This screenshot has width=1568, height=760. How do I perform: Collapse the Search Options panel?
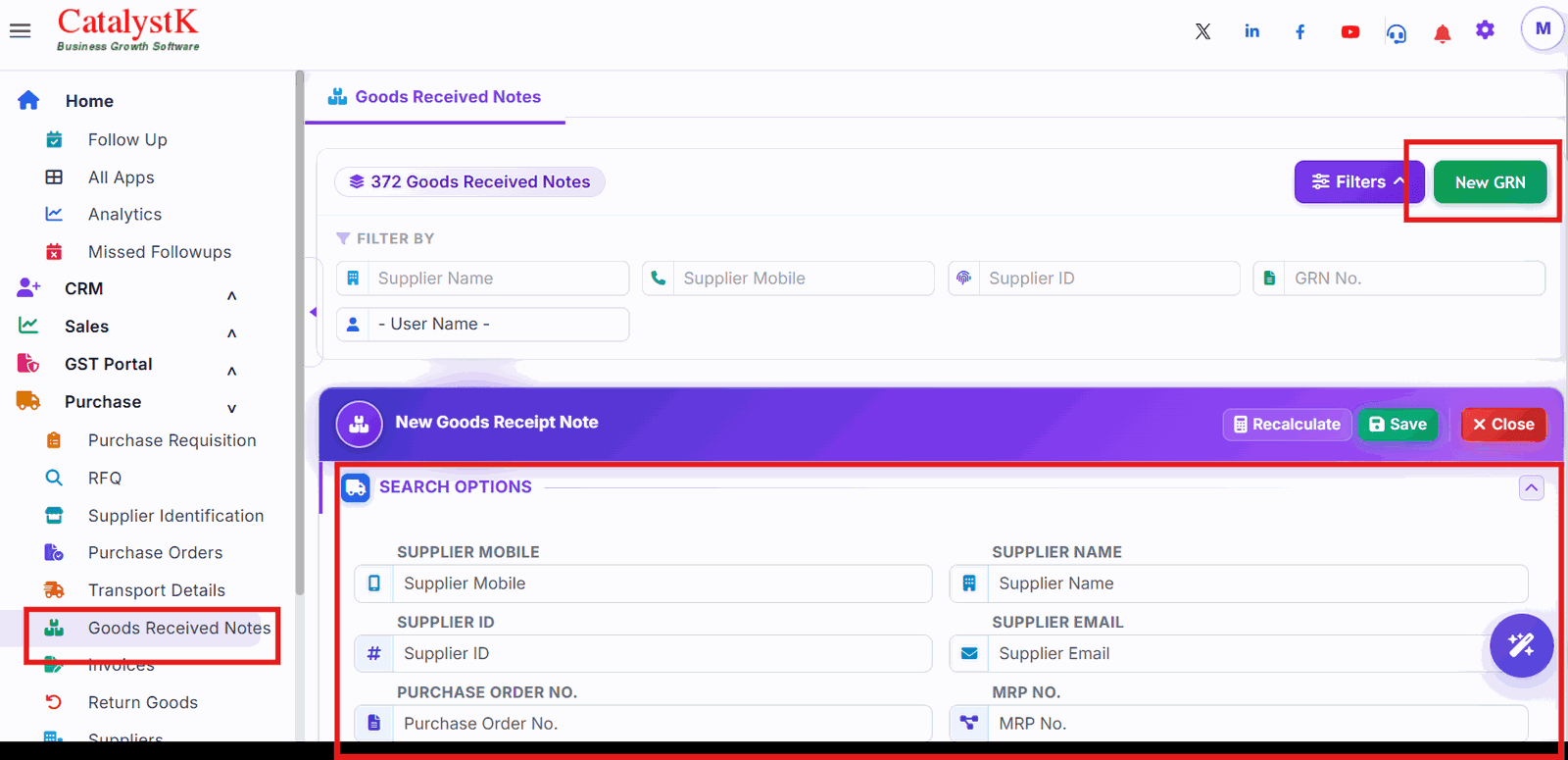pyautogui.click(x=1531, y=487)
